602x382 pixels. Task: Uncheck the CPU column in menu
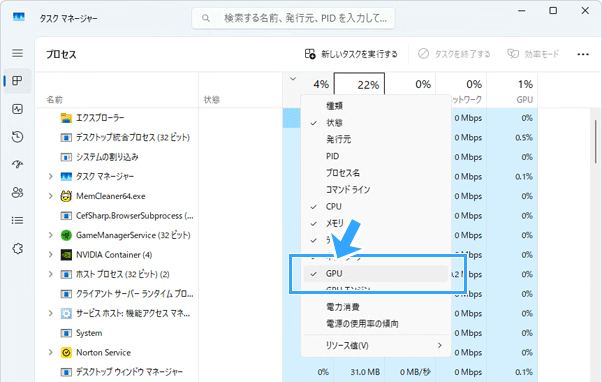tap(375, 207)
